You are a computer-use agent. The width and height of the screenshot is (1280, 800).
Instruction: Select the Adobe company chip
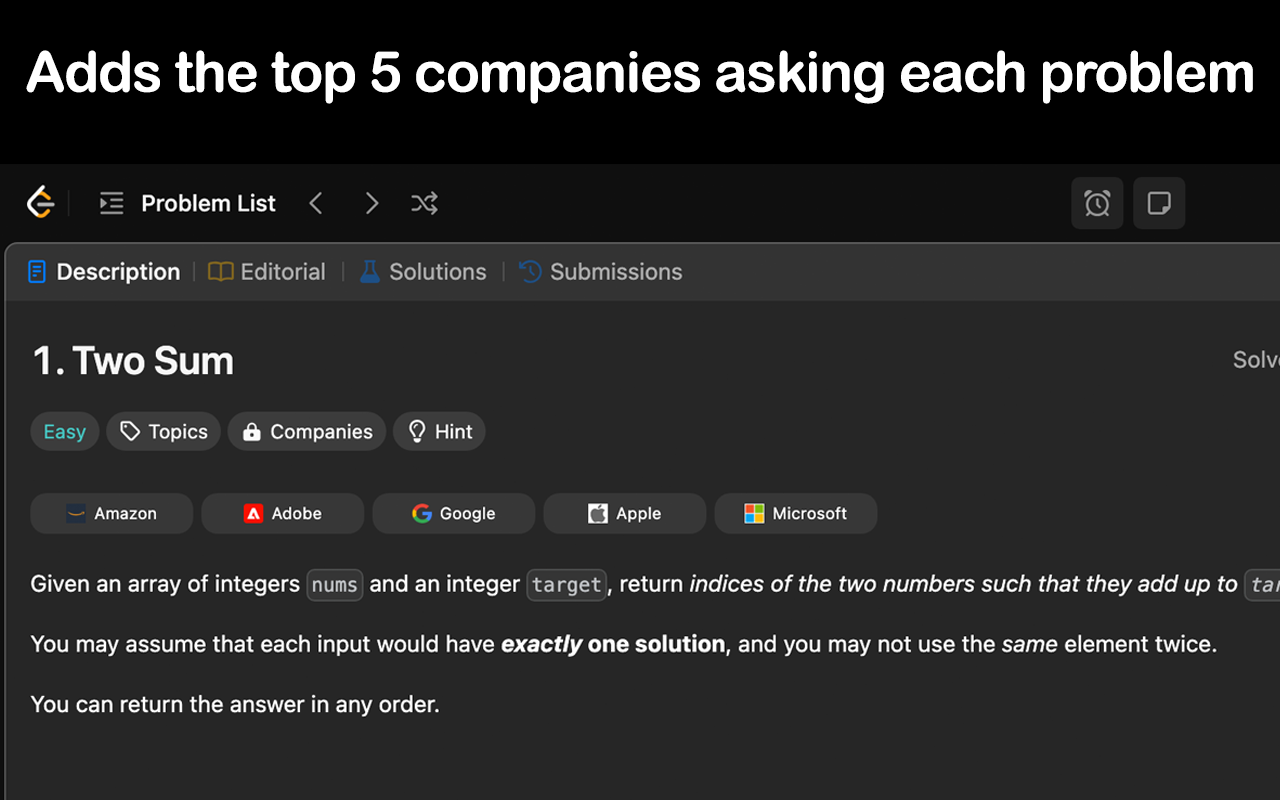point(283,514)
